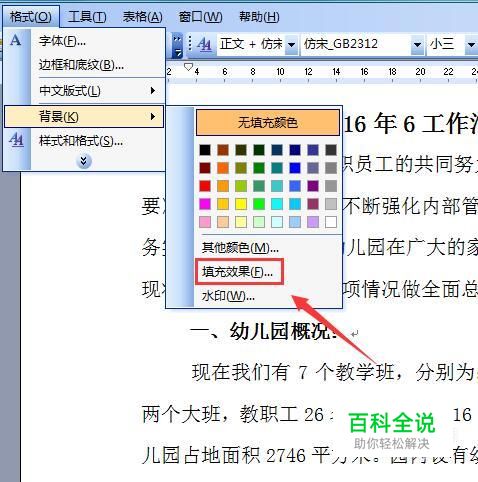This screenshot has height=482, width=478.
Task: Click the text 两个大班，教职工 26
Action: 233,414
